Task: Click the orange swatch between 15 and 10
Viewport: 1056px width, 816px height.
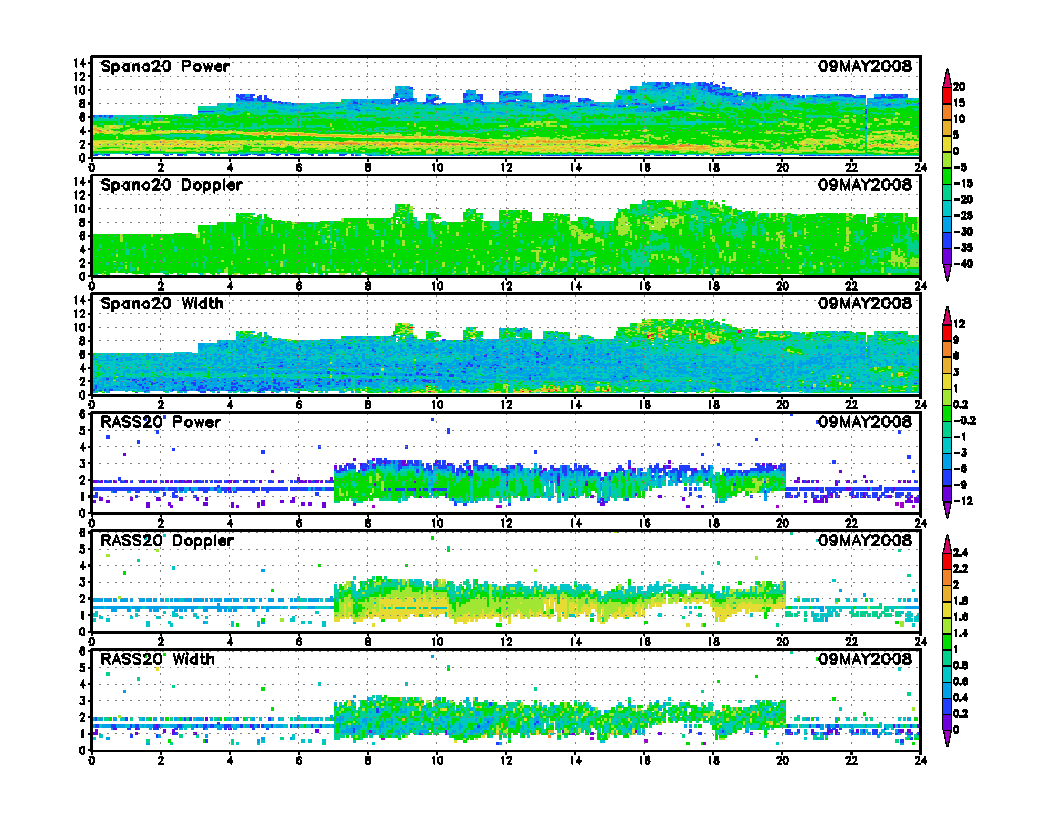Action: pos(947,111)
